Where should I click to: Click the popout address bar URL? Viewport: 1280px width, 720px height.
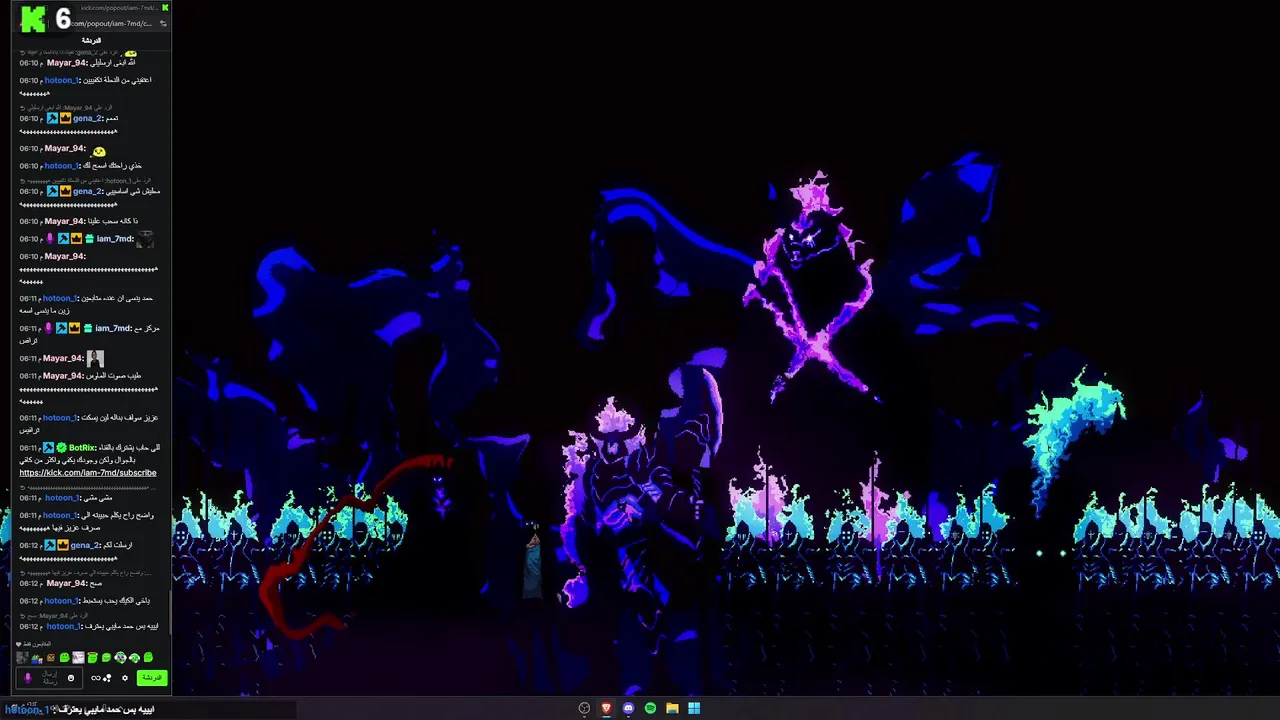(110, 23)
